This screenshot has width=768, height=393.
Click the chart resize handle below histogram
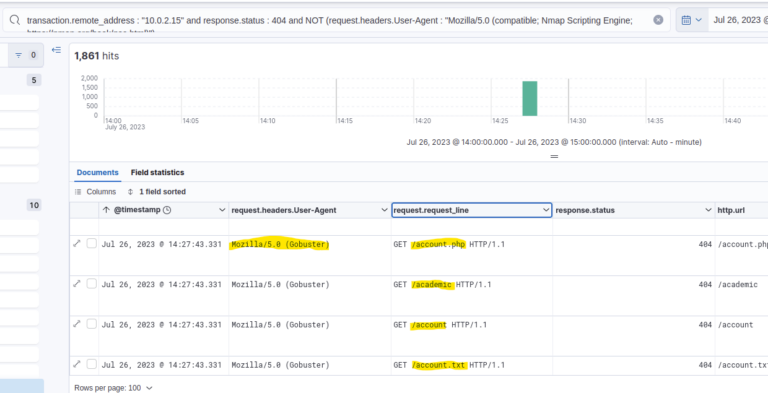click(x=554, y=156)
